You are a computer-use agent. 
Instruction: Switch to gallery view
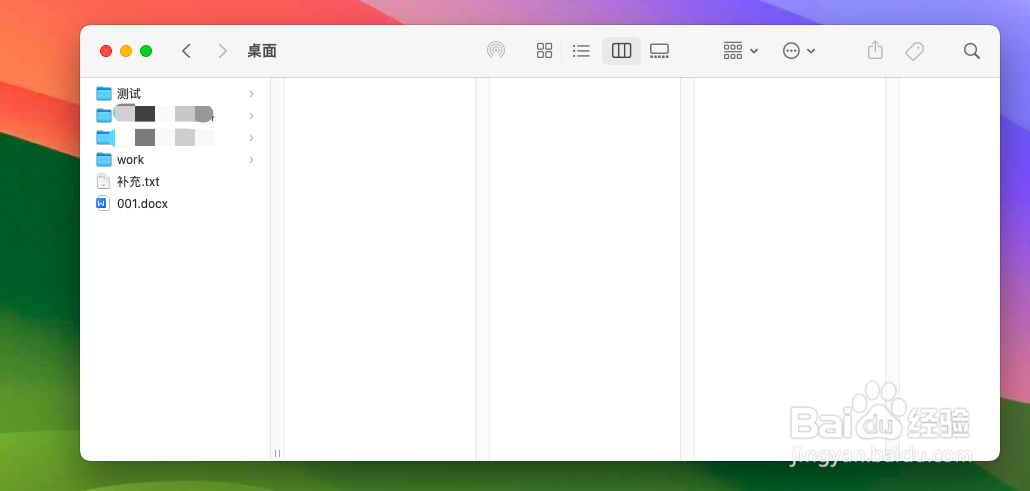659,51
